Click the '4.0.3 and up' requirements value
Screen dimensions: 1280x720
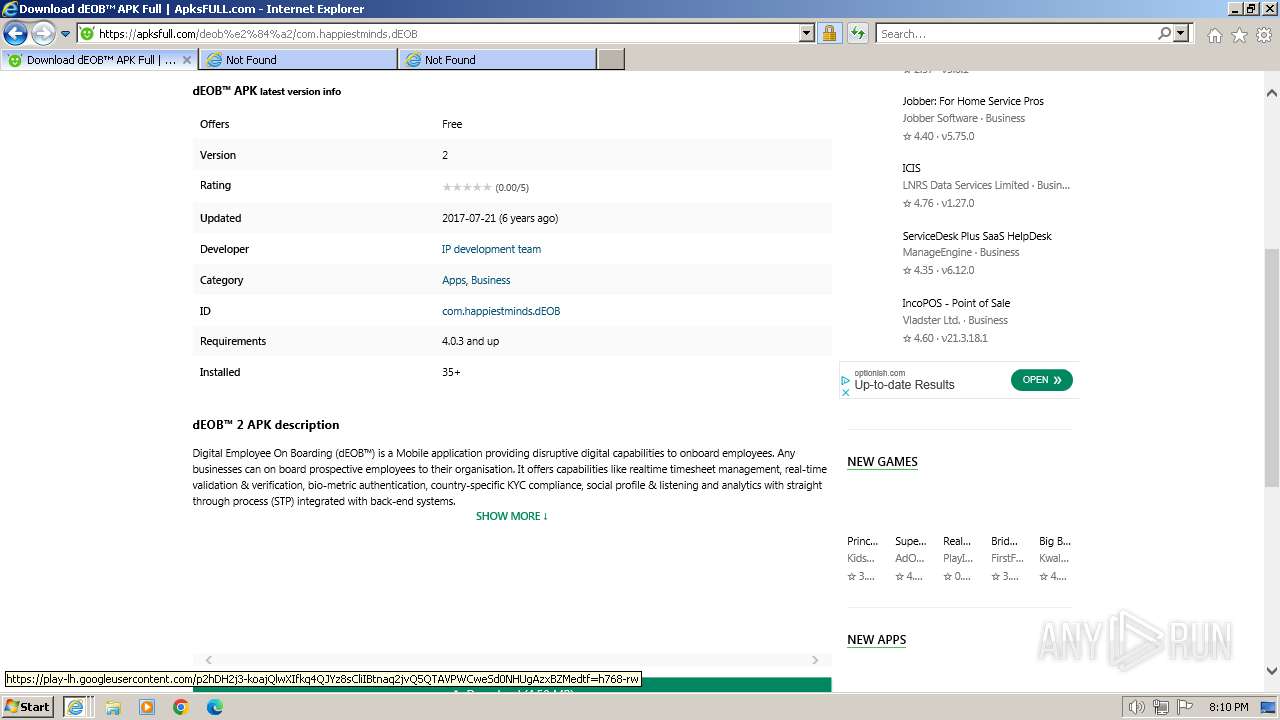click(470, 341)
